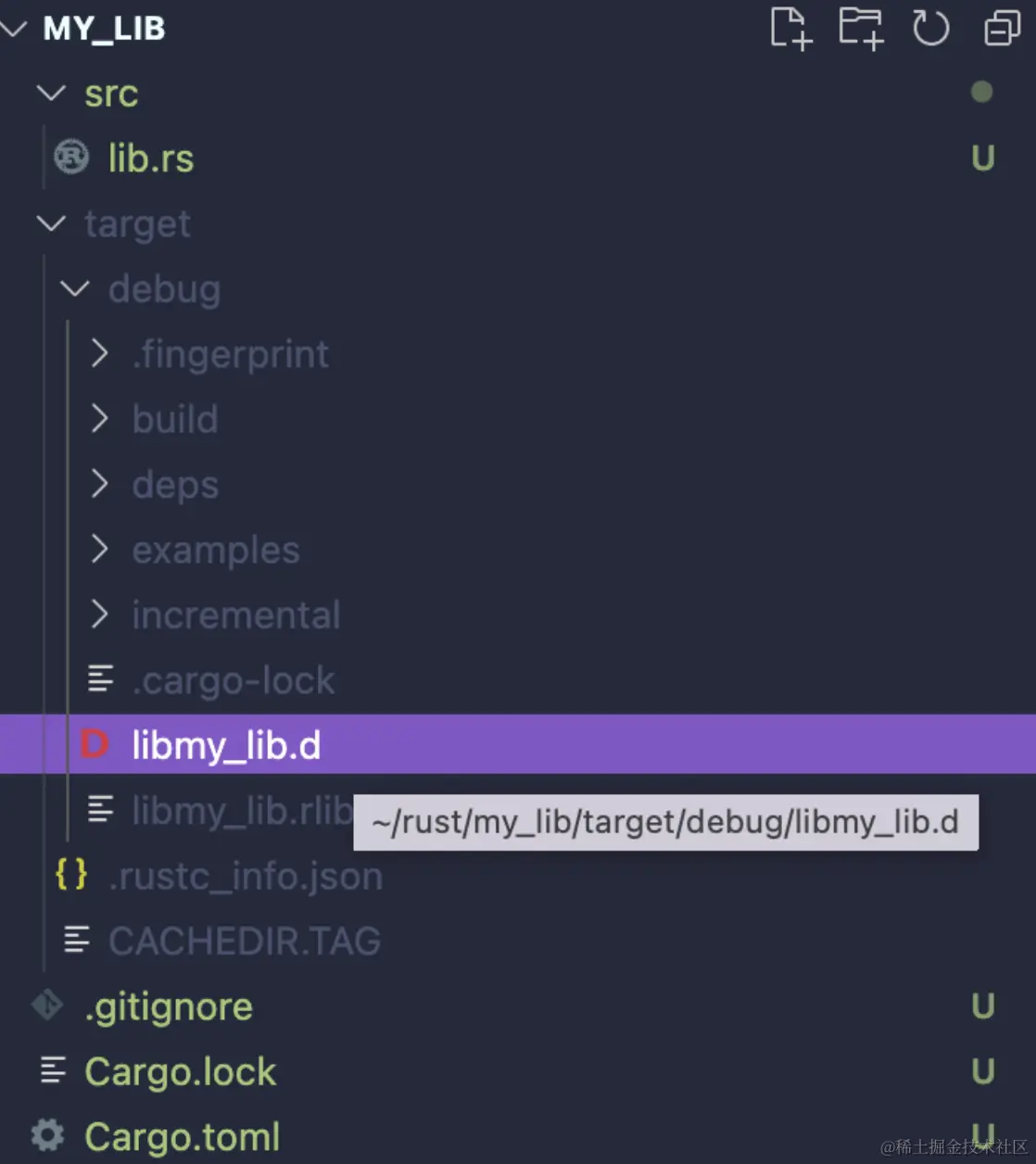
Task: Collapse all folders in Explorer
Action: coord(1002,28)
